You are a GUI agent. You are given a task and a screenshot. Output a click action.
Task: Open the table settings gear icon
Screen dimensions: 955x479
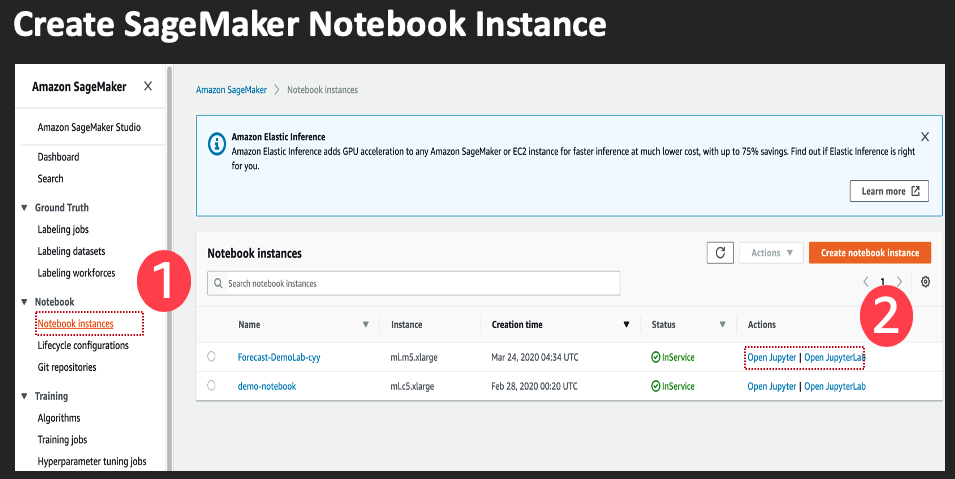point(925,282)
